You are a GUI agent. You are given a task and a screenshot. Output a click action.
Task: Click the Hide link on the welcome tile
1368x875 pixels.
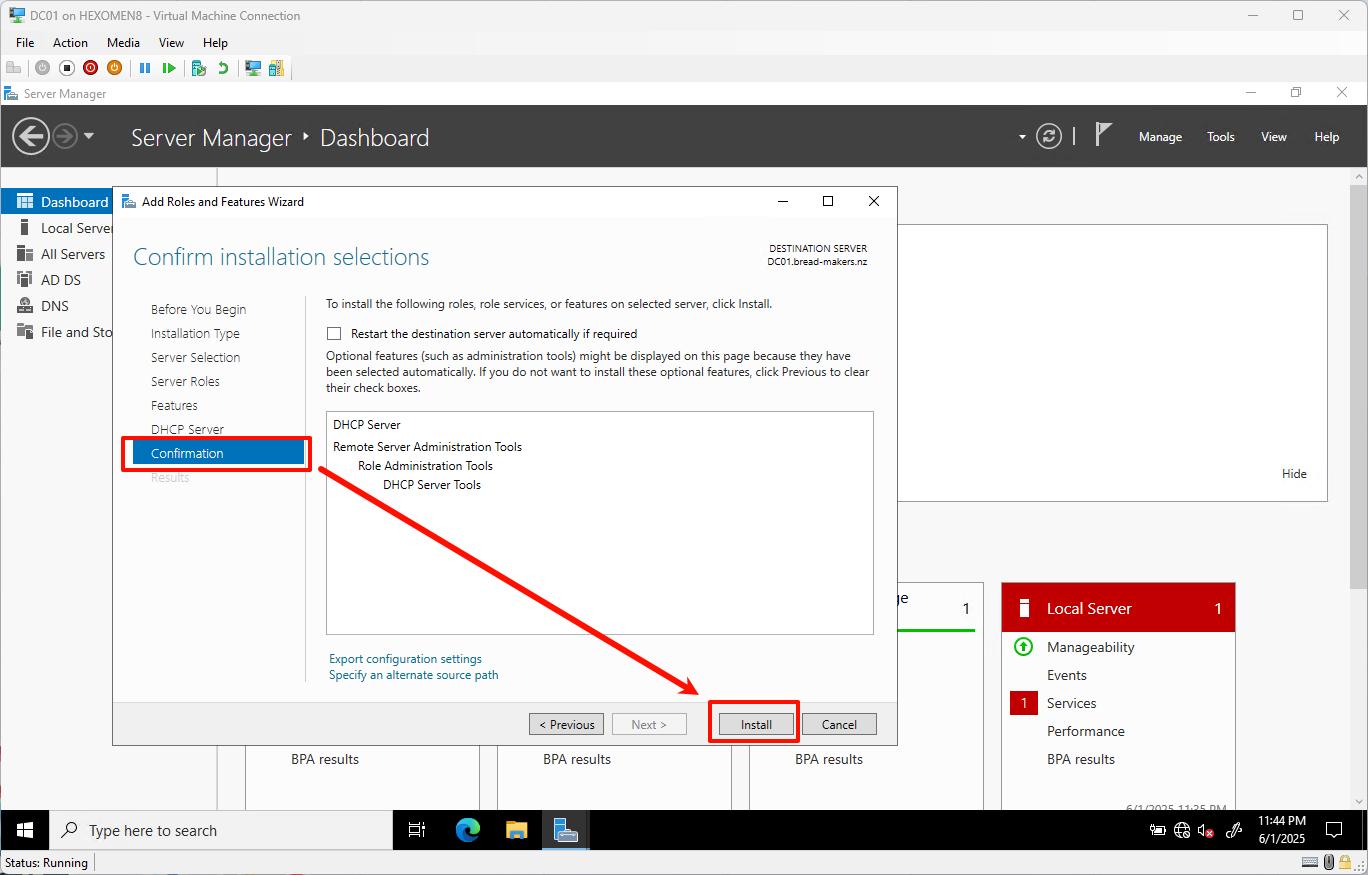pyautogui.click(x=1294, y=474)
